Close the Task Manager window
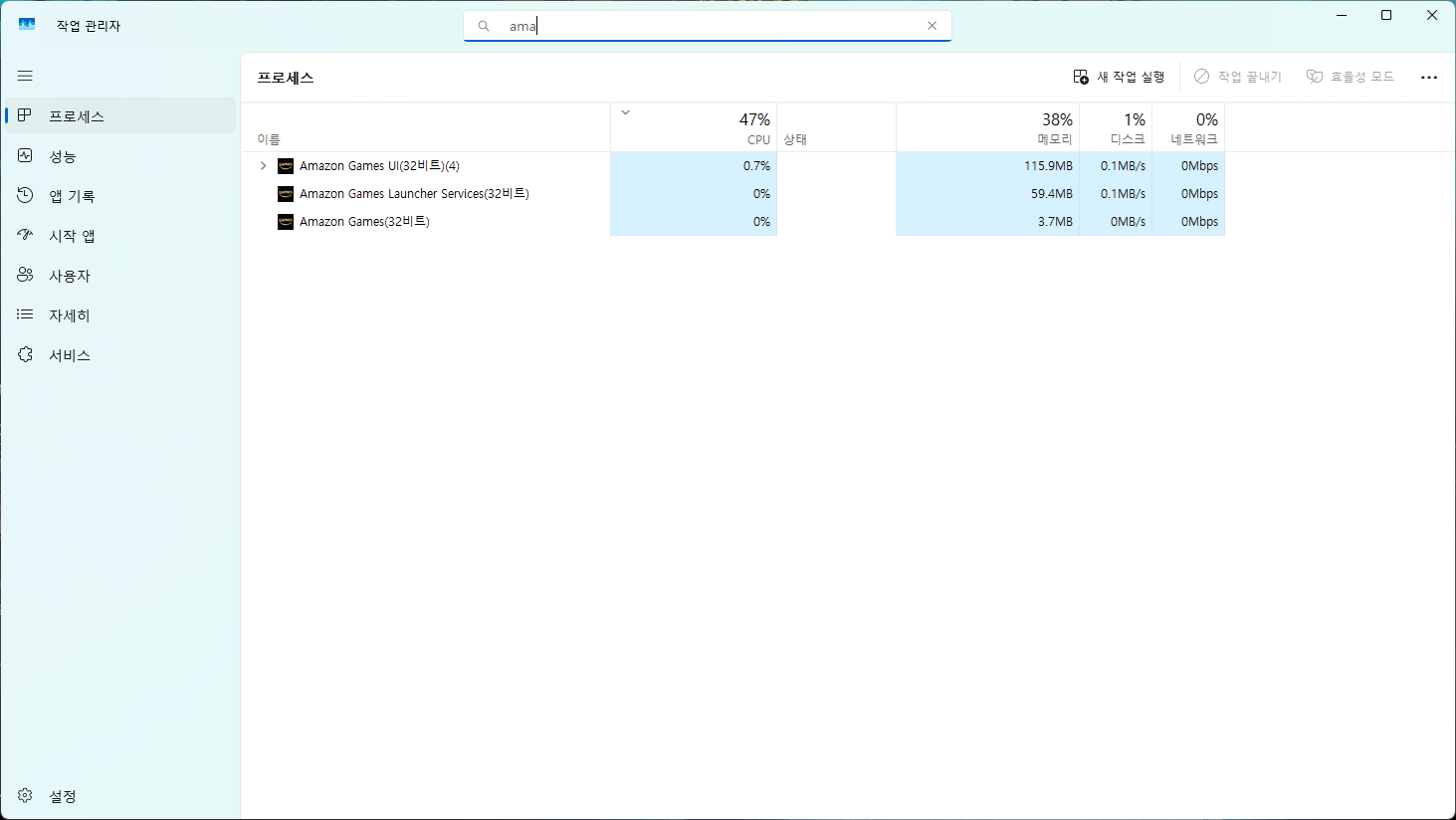The width and height of the screenshot is (1456, 820). [x=1432, y=15]
